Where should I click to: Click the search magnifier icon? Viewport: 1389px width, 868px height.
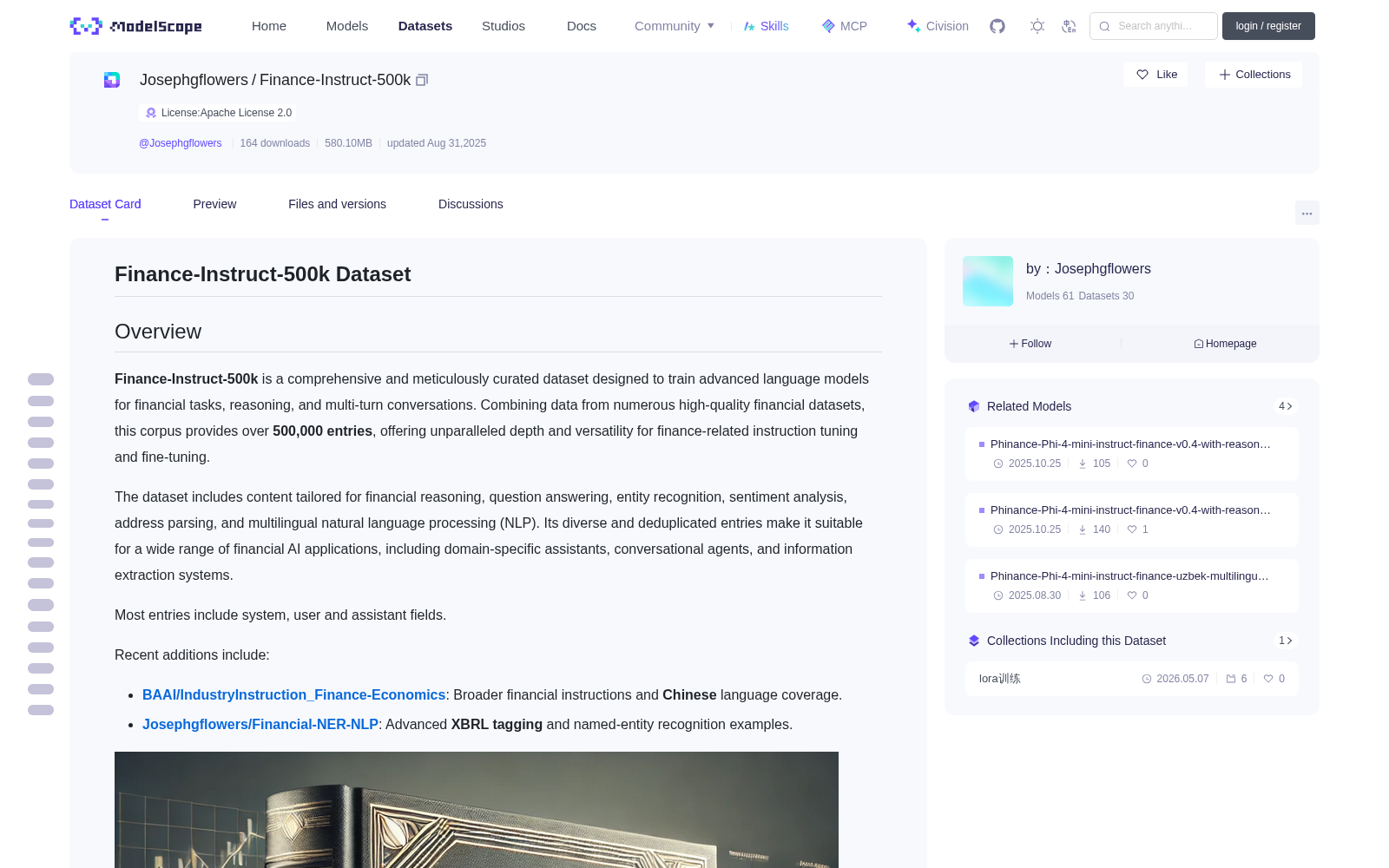[x=1104, y=26]
